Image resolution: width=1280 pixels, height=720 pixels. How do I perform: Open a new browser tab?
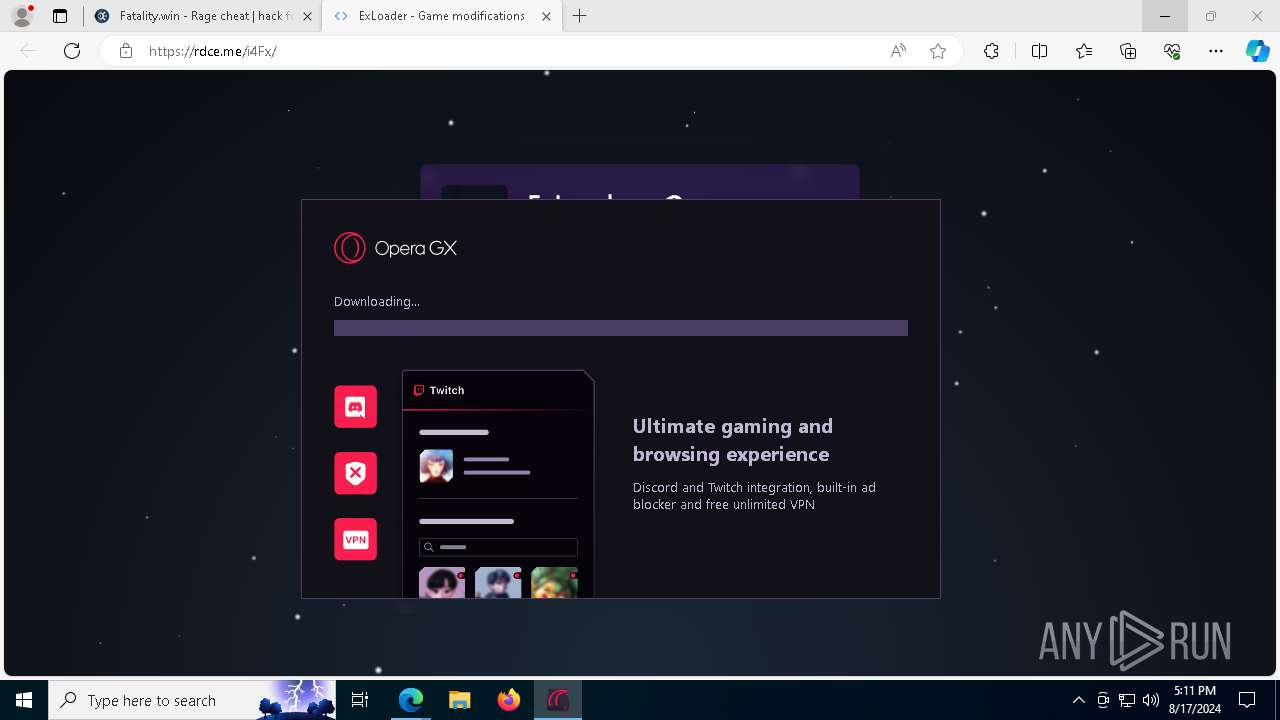click(x=580, y=16)
